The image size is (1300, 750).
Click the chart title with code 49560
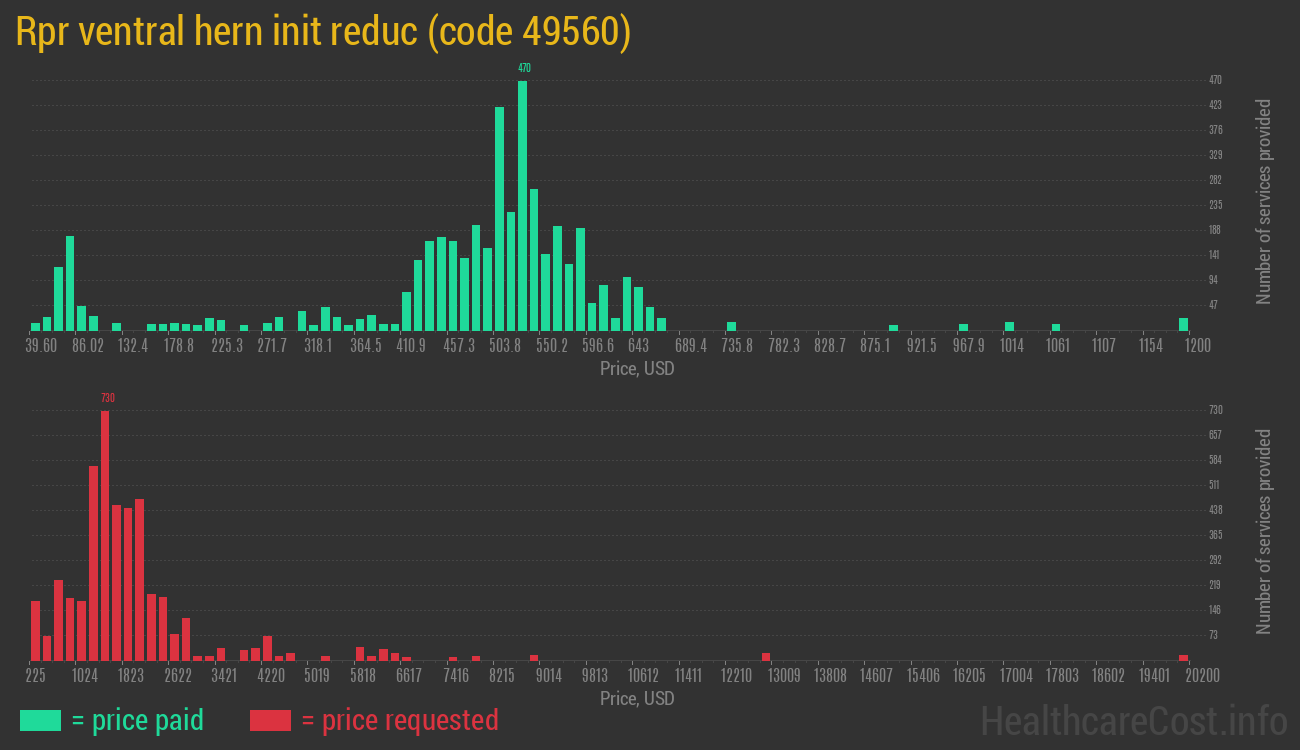[323, 32]
